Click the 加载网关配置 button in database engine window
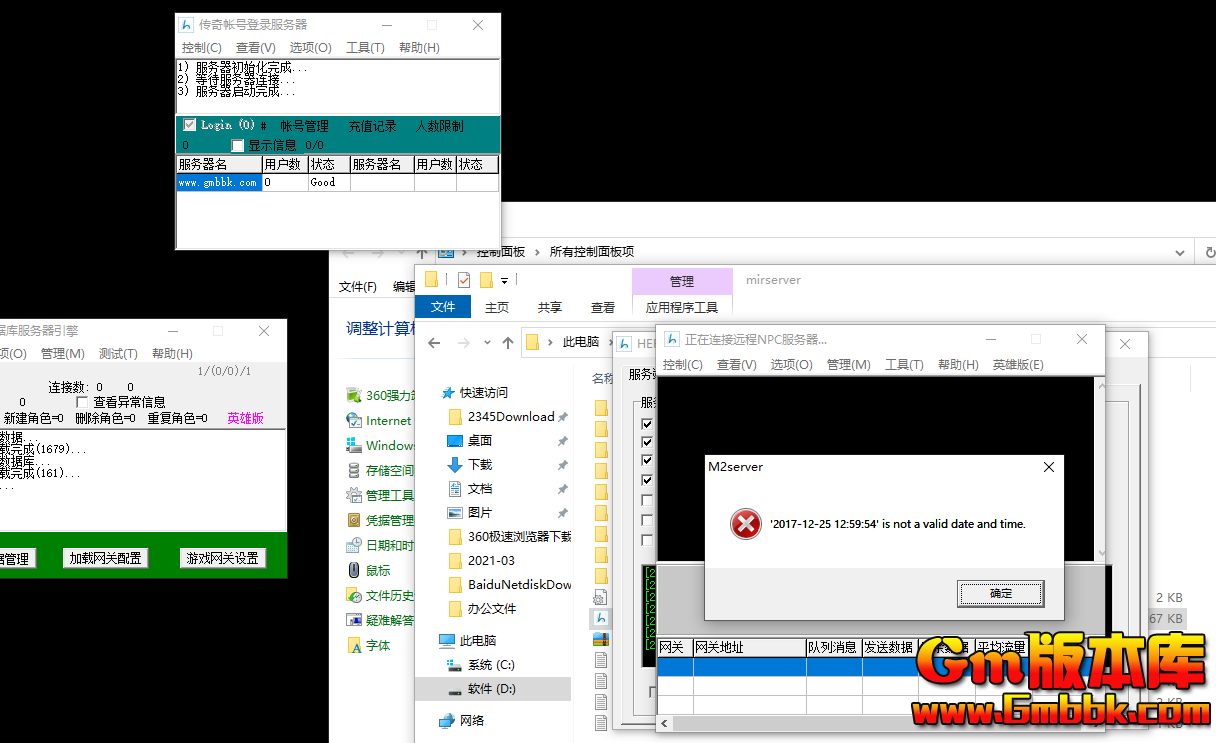Image resolution: width=1216 pixels, height=743 pixels. click(x=105, y=559)
